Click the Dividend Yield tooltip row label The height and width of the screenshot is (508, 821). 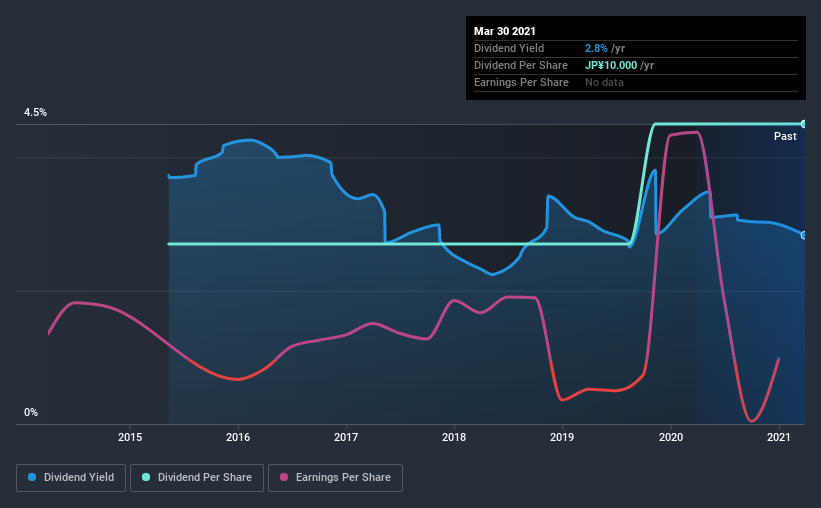click(x=509, y=48)
